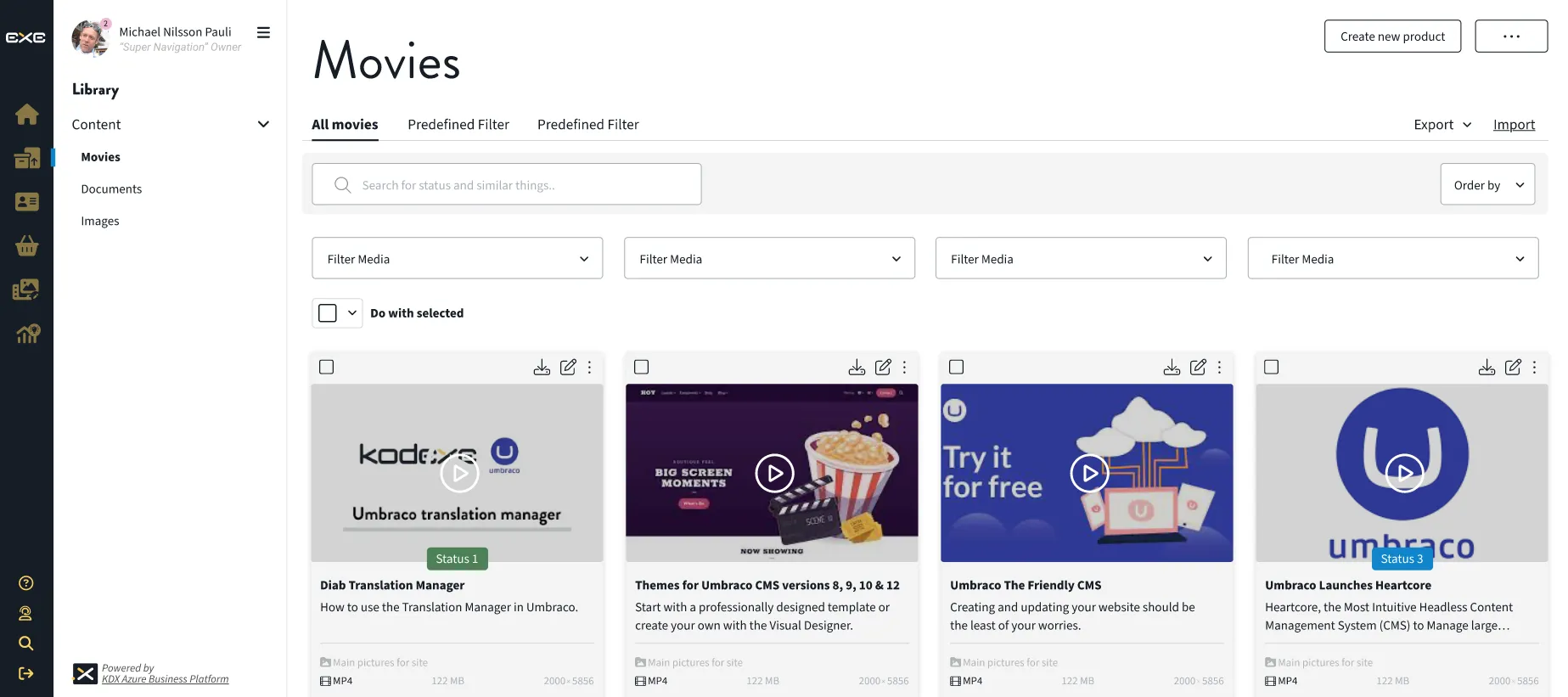The height and width of the screenshot is (697, 1568).
Task: Edit the Umbraco The Friendly CMS card
Action: [x=1198, y=367]
